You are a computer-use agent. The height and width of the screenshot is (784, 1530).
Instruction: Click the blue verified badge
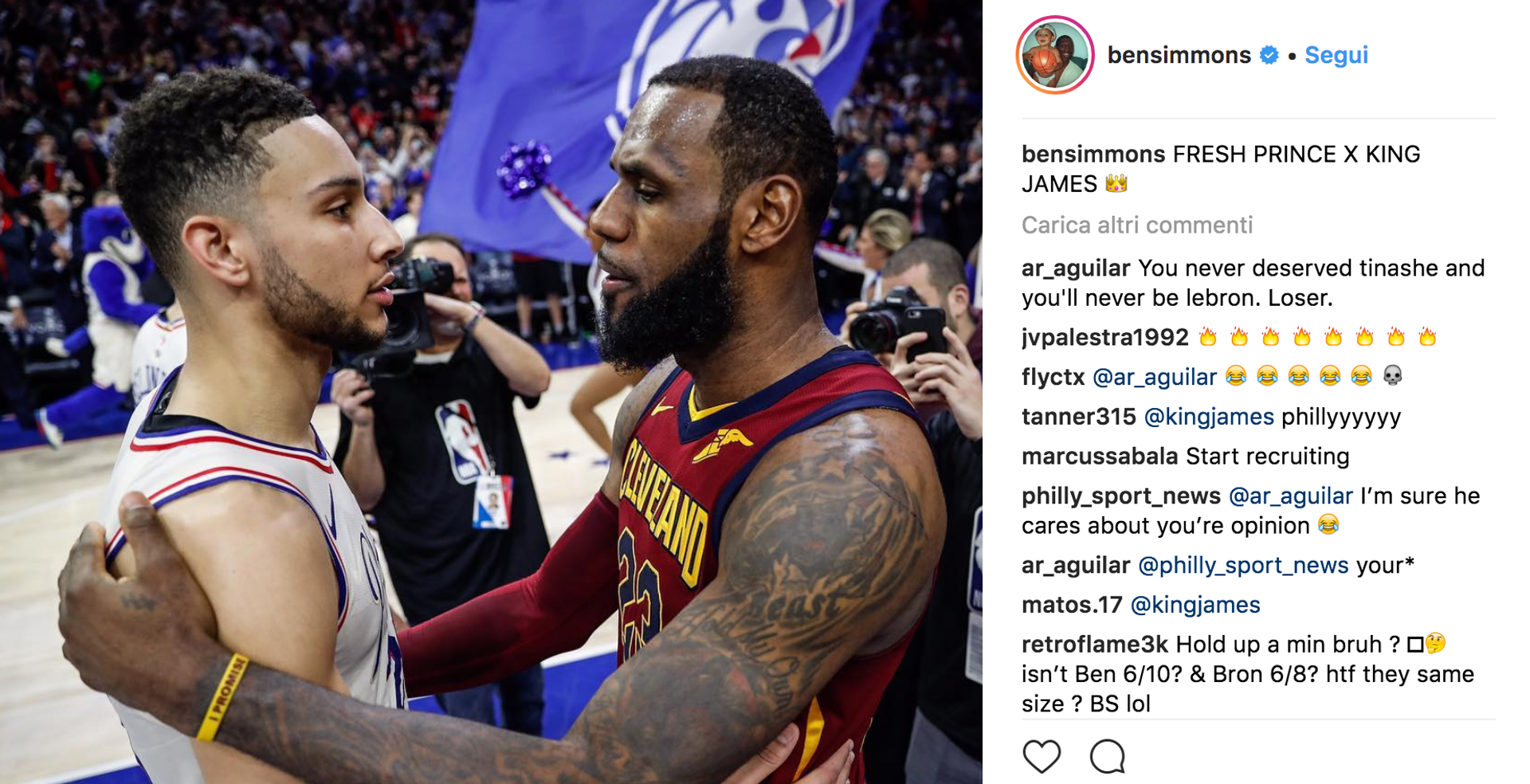(1269, 55)
